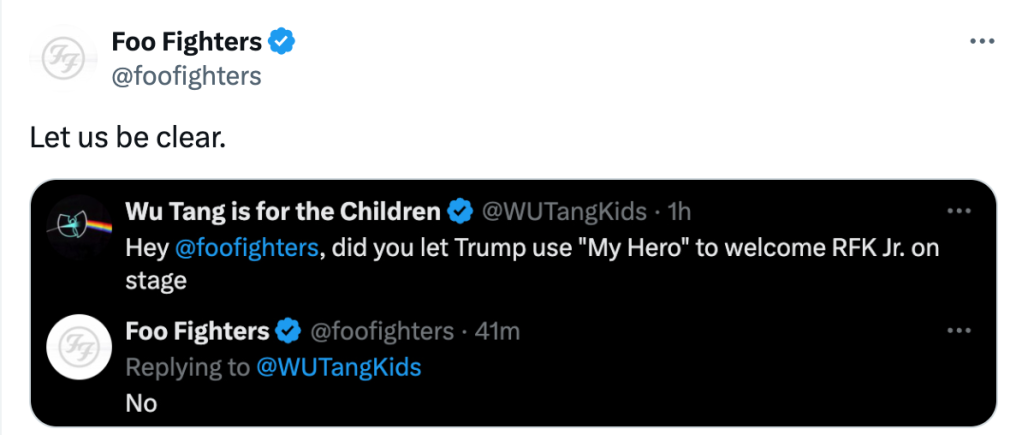Click the 41m timestamp on the reply
This screenshot has width=1022, height=435.
click(x=498, y=331)
